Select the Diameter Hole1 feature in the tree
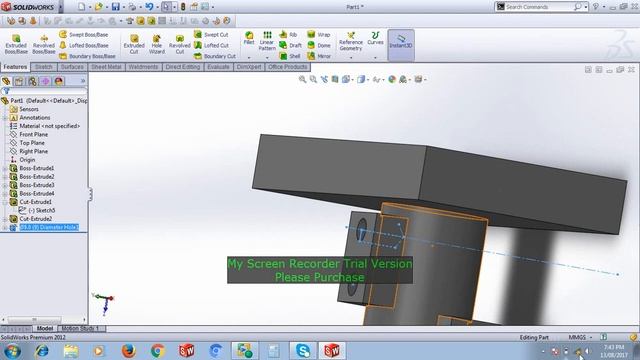The width and height of the screenshot is (640, 360). 49,227
